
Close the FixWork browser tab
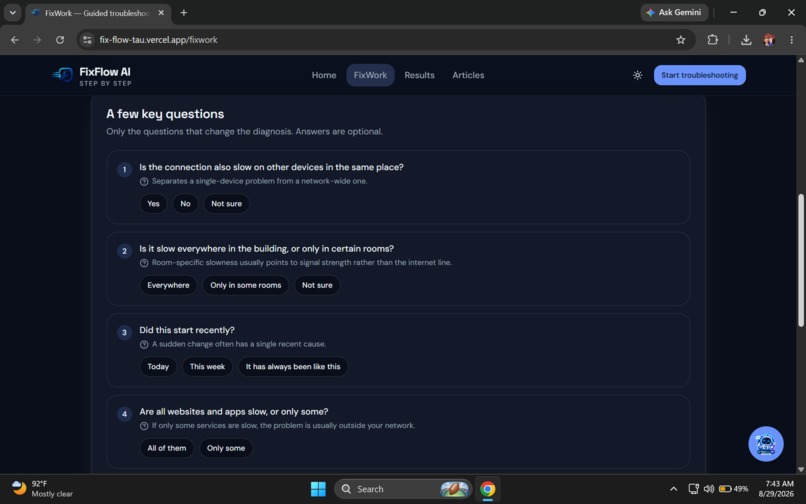click(x=161, y=13)
